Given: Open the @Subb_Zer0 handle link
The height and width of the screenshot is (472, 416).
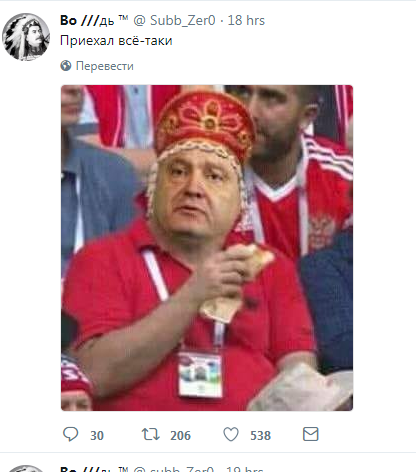Looking at the screenshot, I should click(x=174, y=21).
